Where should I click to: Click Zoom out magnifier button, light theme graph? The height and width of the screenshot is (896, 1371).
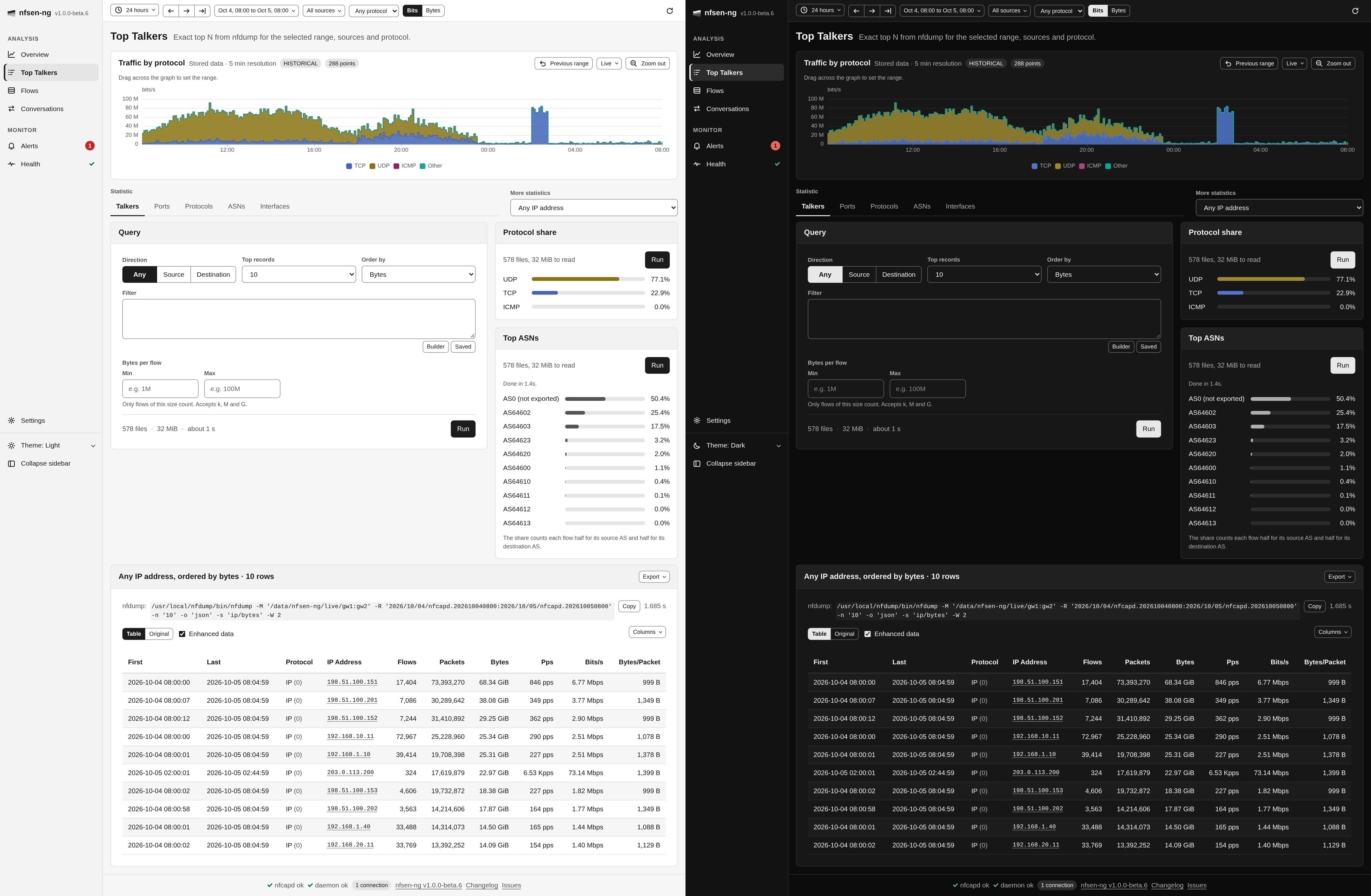647,63
